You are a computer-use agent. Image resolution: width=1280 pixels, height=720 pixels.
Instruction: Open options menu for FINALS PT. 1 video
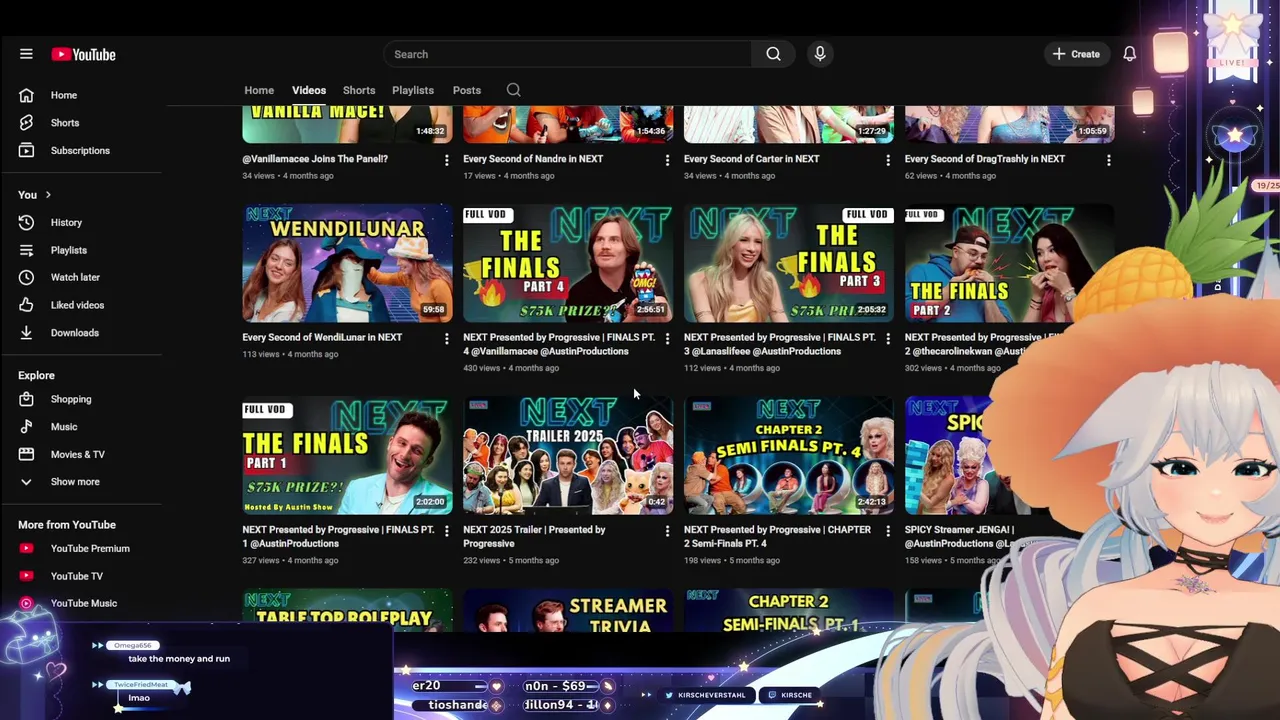(x=446, y=531)
